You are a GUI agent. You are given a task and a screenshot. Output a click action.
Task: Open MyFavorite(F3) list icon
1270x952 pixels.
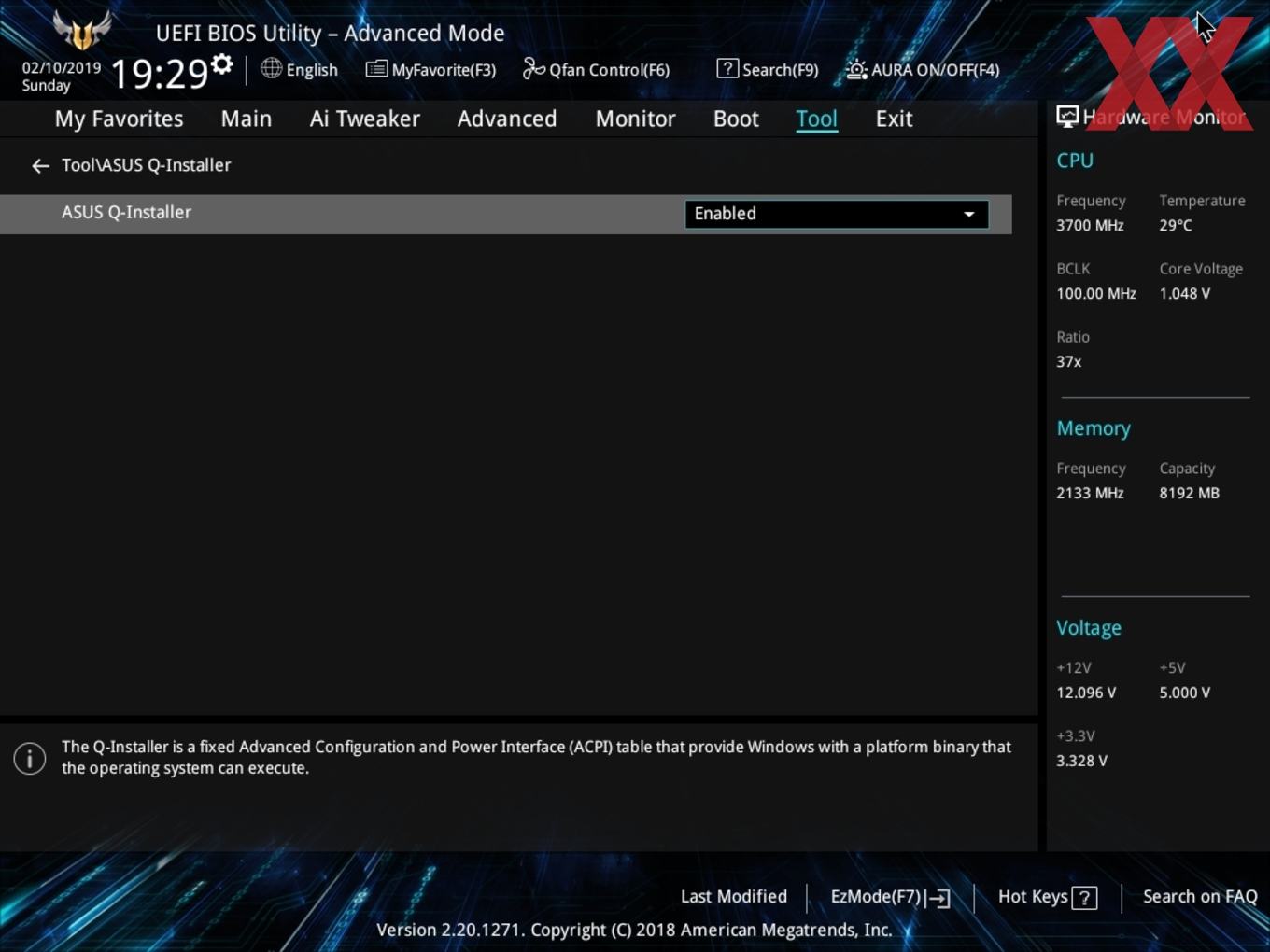click(x=376, y=69)
